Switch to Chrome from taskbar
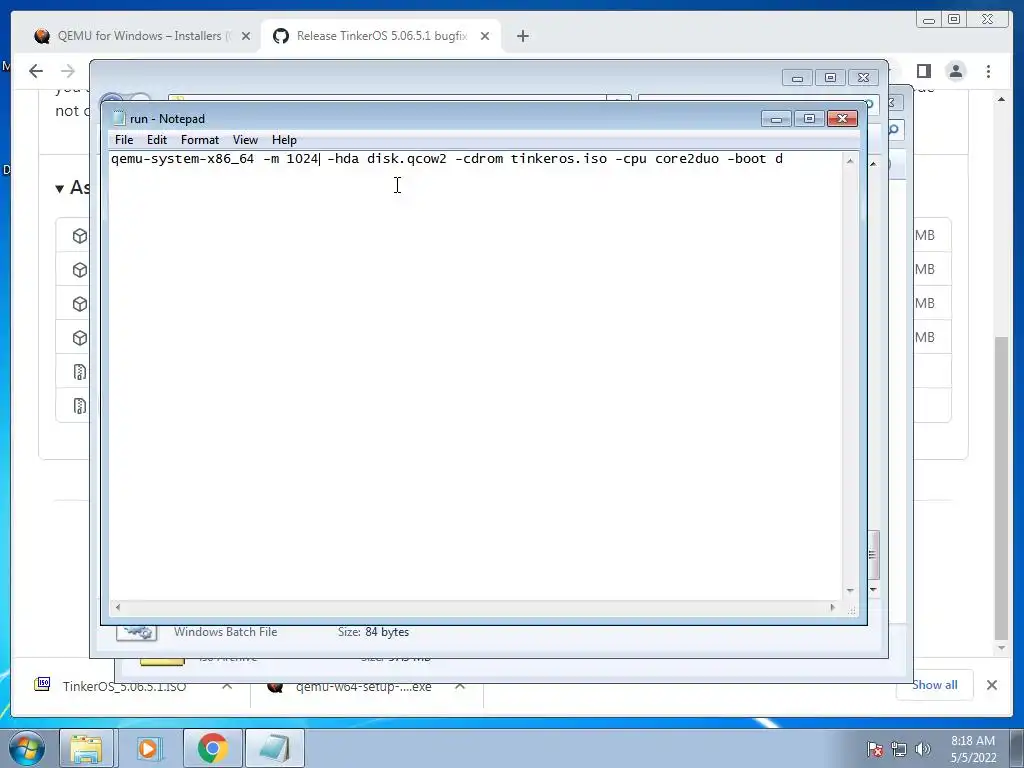 tap(212, 748)
